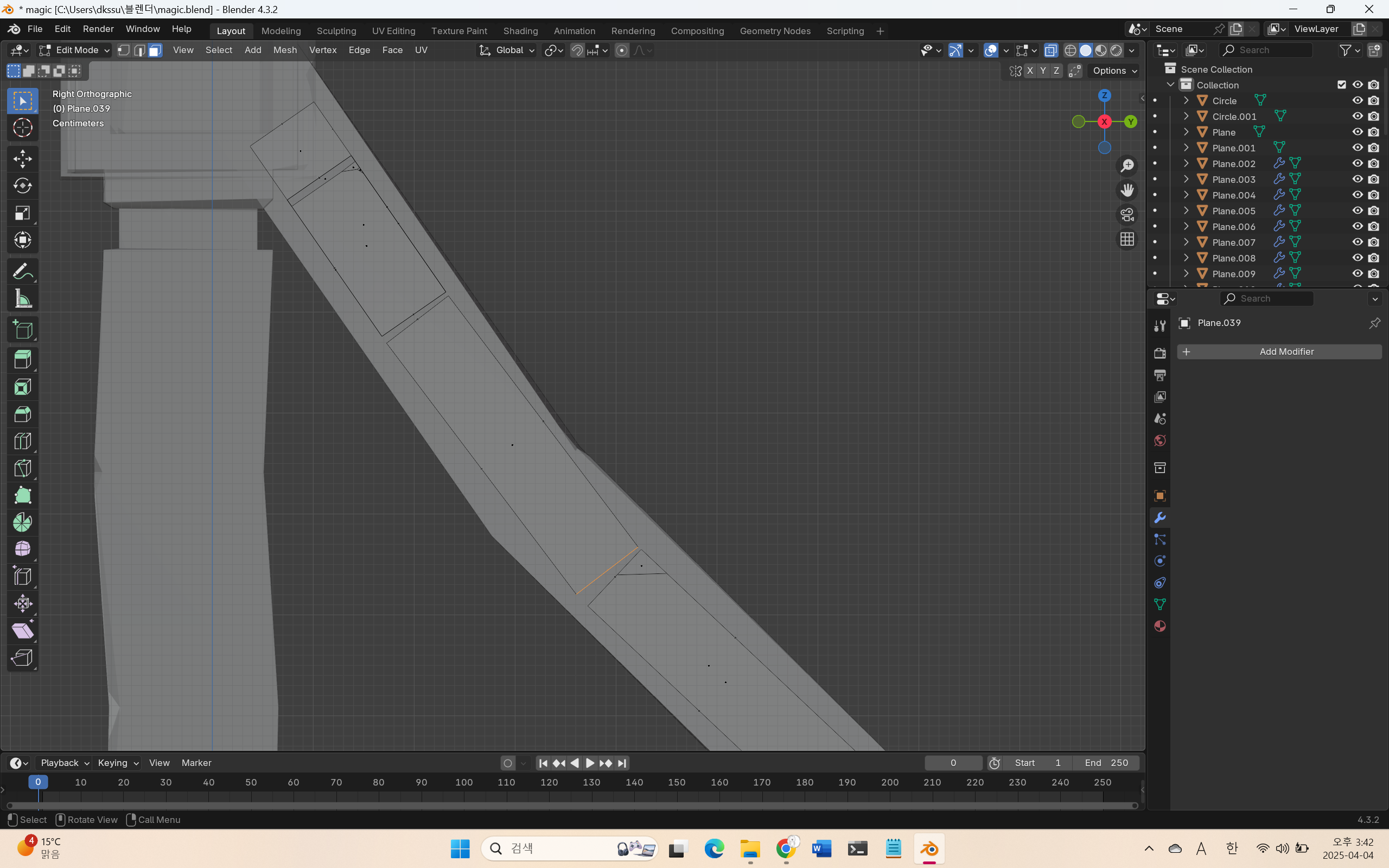Select the Poly Build tool
The width and height of the screenshot is (1389, 868).
[x=22, y=495]
